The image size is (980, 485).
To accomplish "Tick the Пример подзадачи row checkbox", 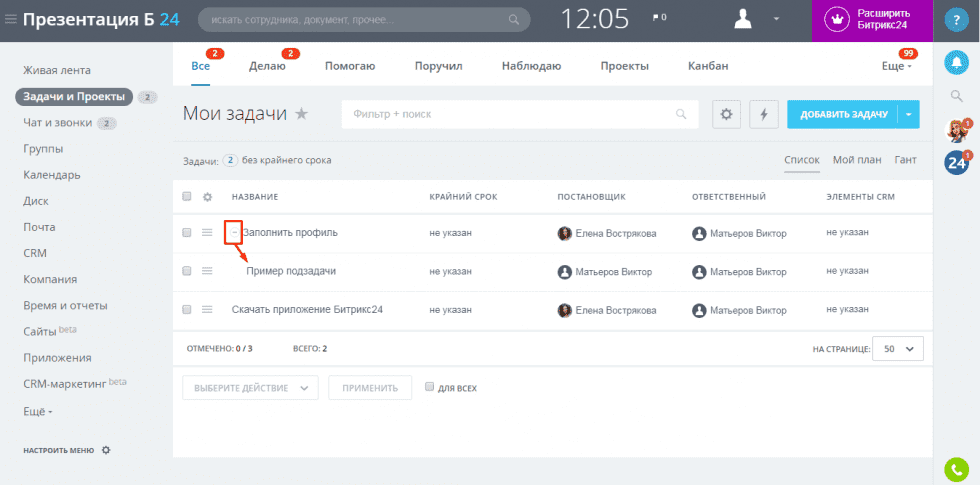I will [187, 271].
